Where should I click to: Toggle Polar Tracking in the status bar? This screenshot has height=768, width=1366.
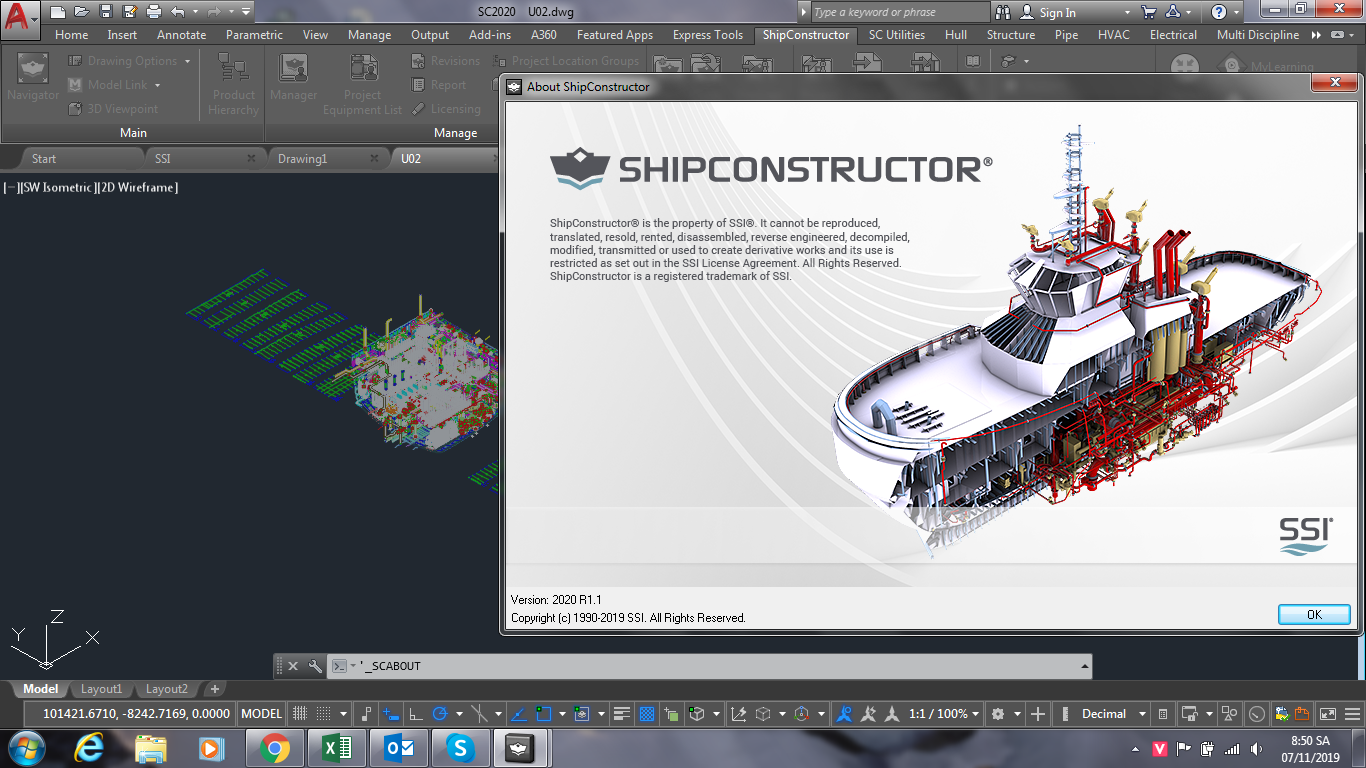point(439,714)
